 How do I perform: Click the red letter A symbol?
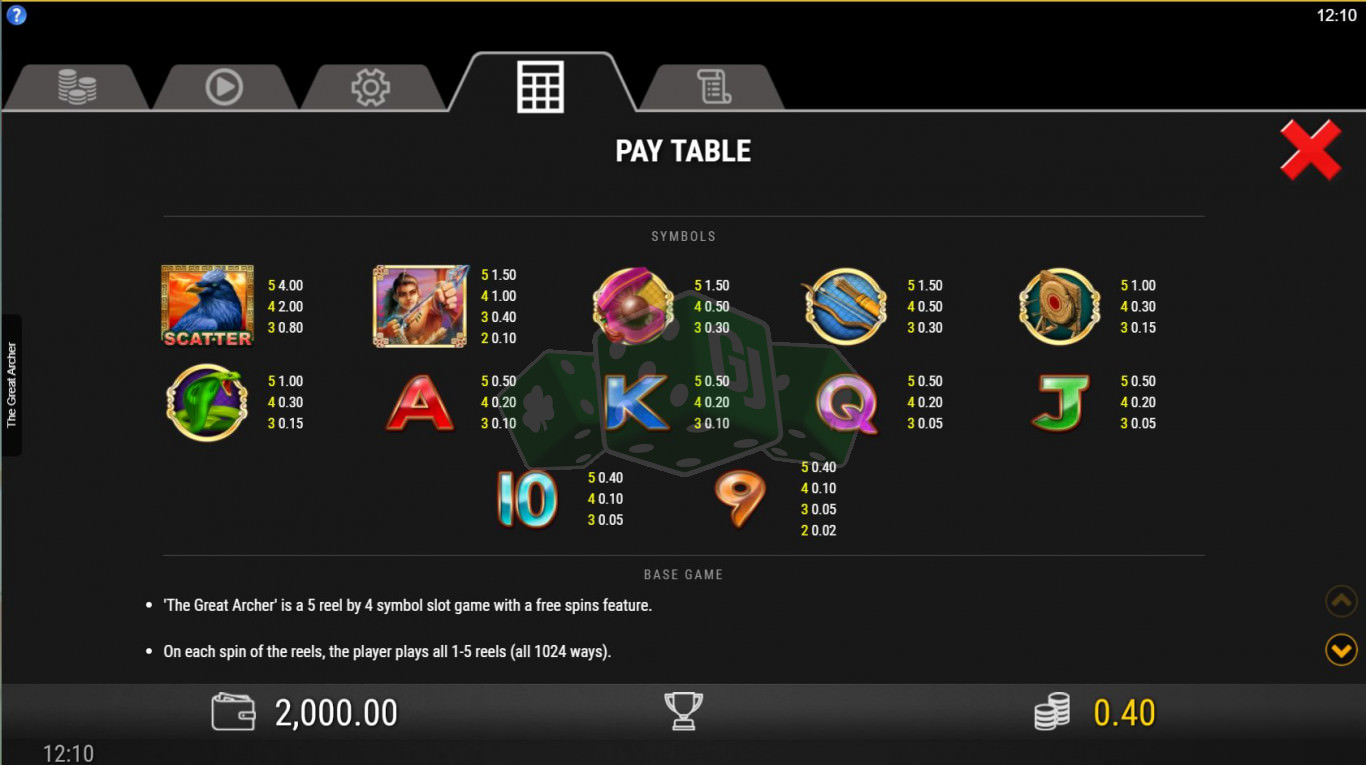pyautogui.click(x=420, y=403)
